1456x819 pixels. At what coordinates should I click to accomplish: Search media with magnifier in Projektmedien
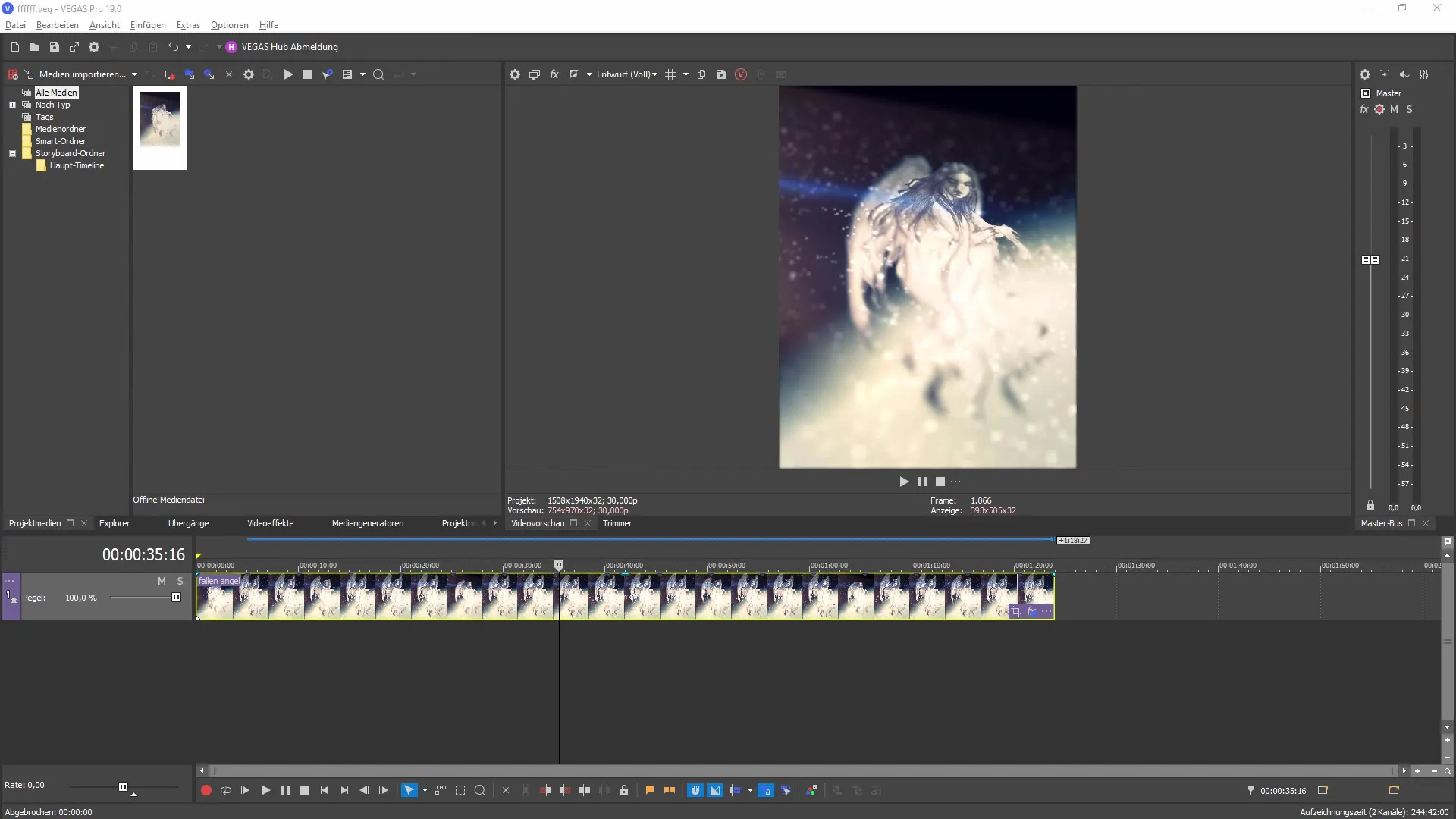coord(378,74)
